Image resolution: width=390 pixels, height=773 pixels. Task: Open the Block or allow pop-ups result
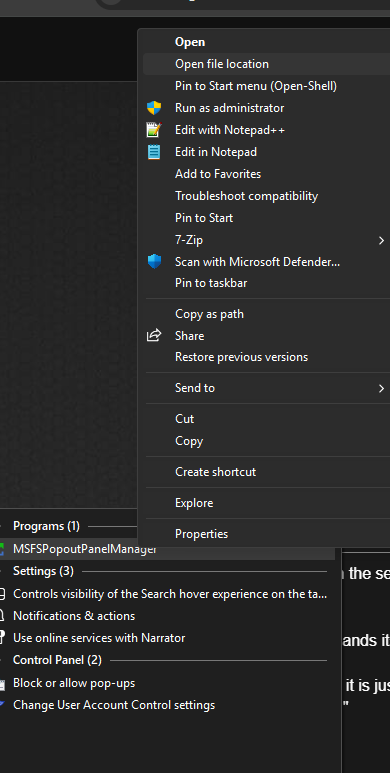coord(74,683)
